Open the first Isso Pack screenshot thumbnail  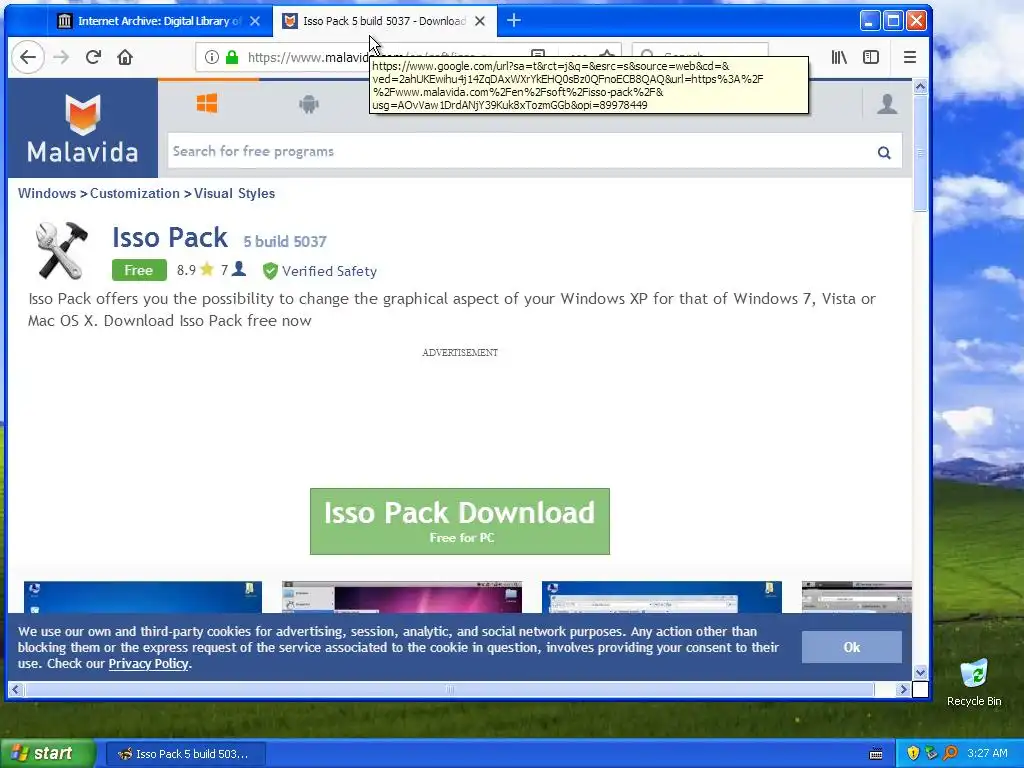pyautogui.click(x=143, y=597)
